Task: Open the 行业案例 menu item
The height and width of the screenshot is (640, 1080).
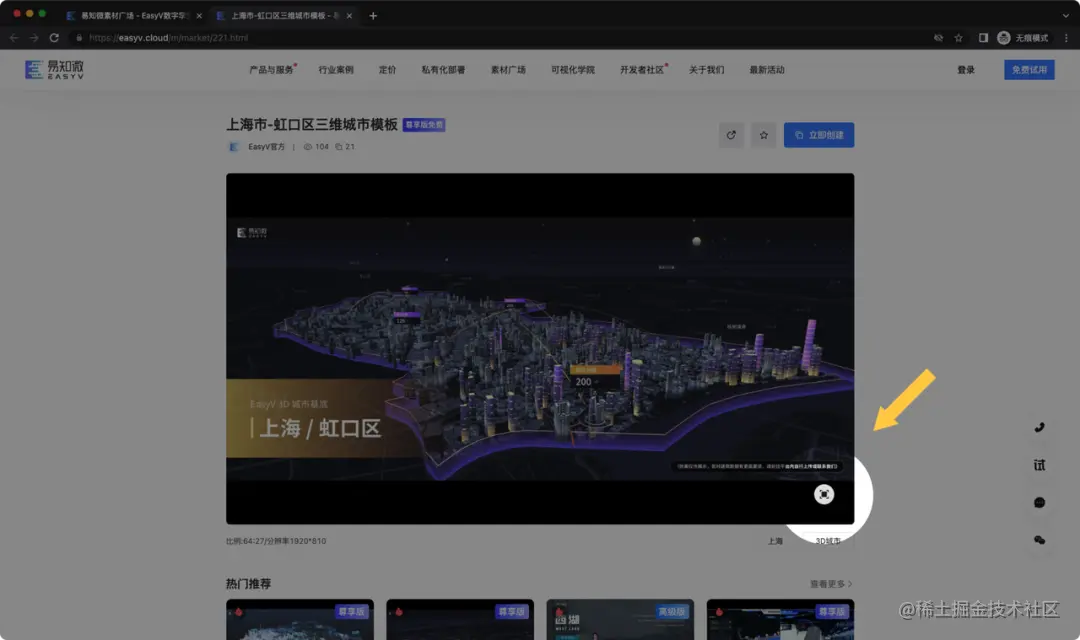Action: 335,70
